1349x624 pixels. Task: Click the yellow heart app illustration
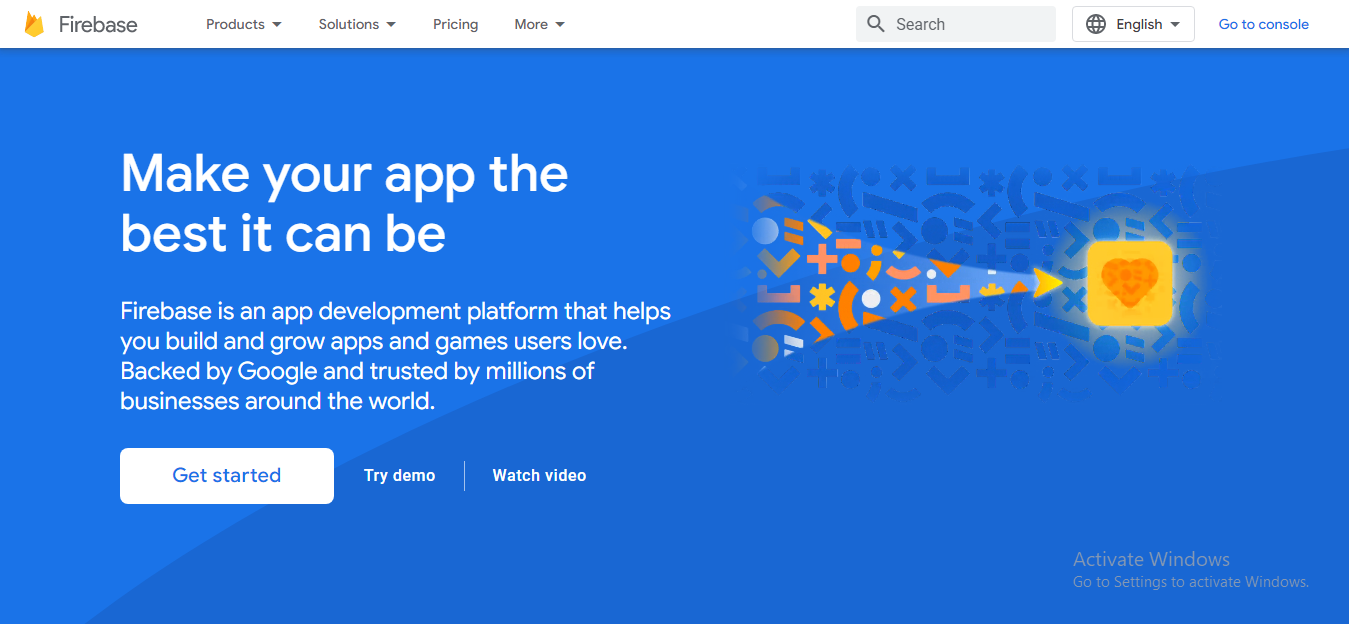1129,283
